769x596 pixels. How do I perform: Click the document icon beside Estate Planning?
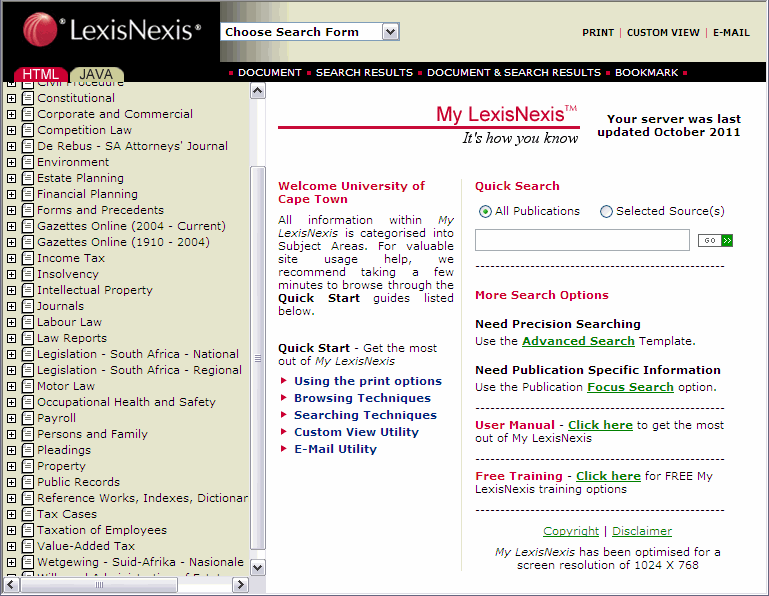pos(28,178)
